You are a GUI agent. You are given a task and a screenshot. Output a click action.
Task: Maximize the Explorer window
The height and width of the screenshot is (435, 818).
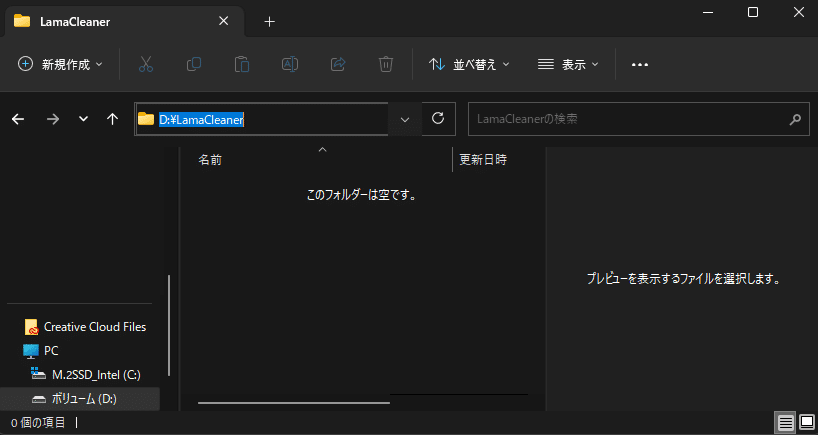753,12
